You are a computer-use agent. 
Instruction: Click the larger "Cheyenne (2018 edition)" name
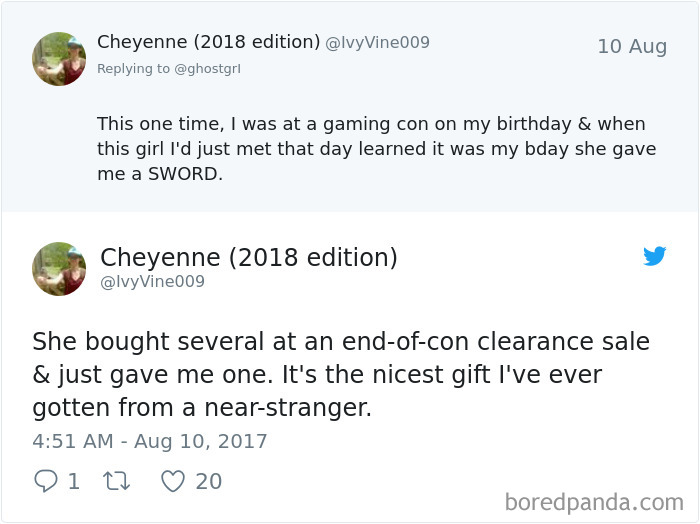point(249,257)
